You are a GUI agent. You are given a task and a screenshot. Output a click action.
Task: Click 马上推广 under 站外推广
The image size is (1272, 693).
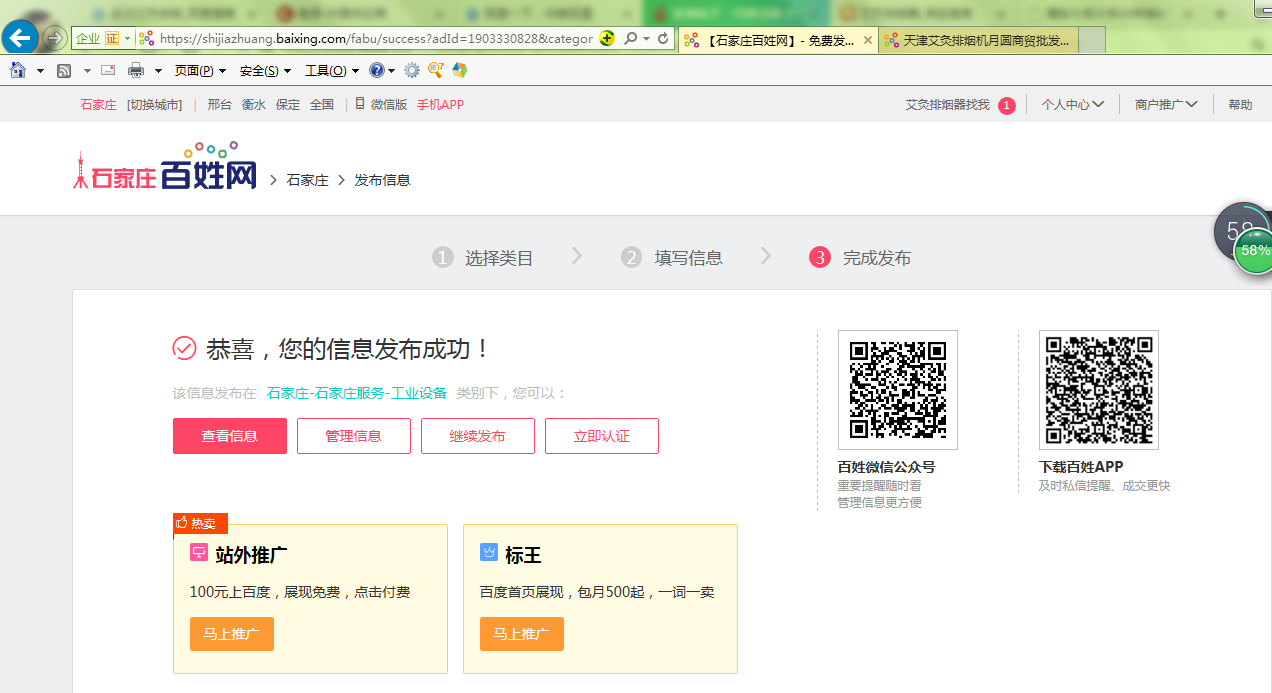pyautogui.click(x=231, y=634)
